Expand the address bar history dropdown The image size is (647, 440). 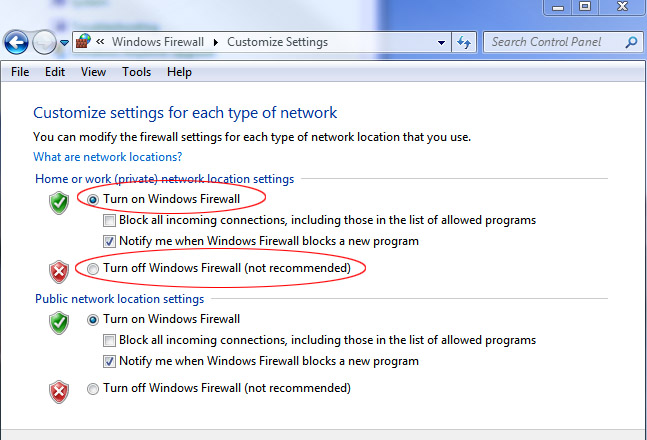point(441,43)
